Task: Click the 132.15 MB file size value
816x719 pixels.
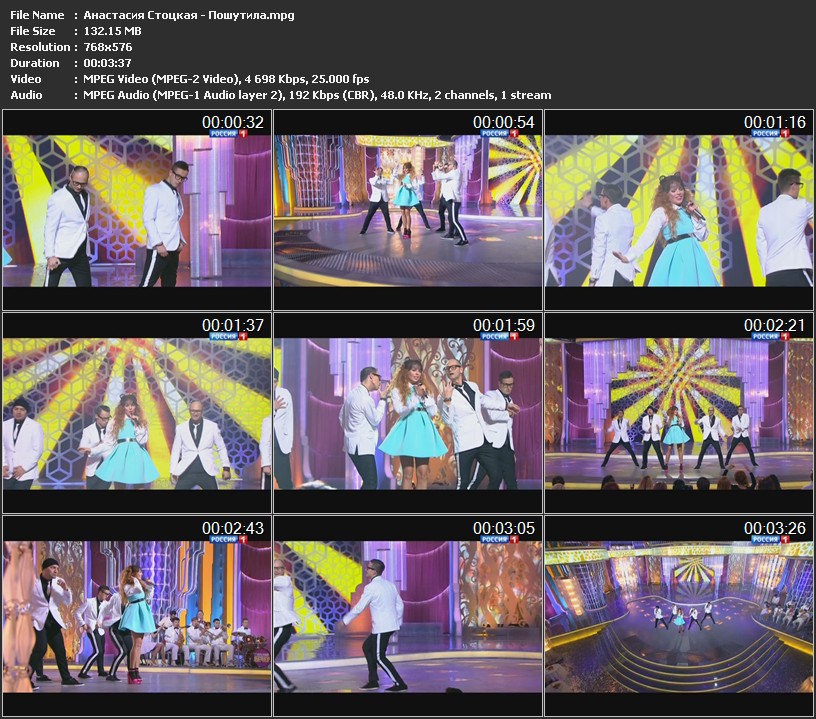Action: tap(107, 31)
